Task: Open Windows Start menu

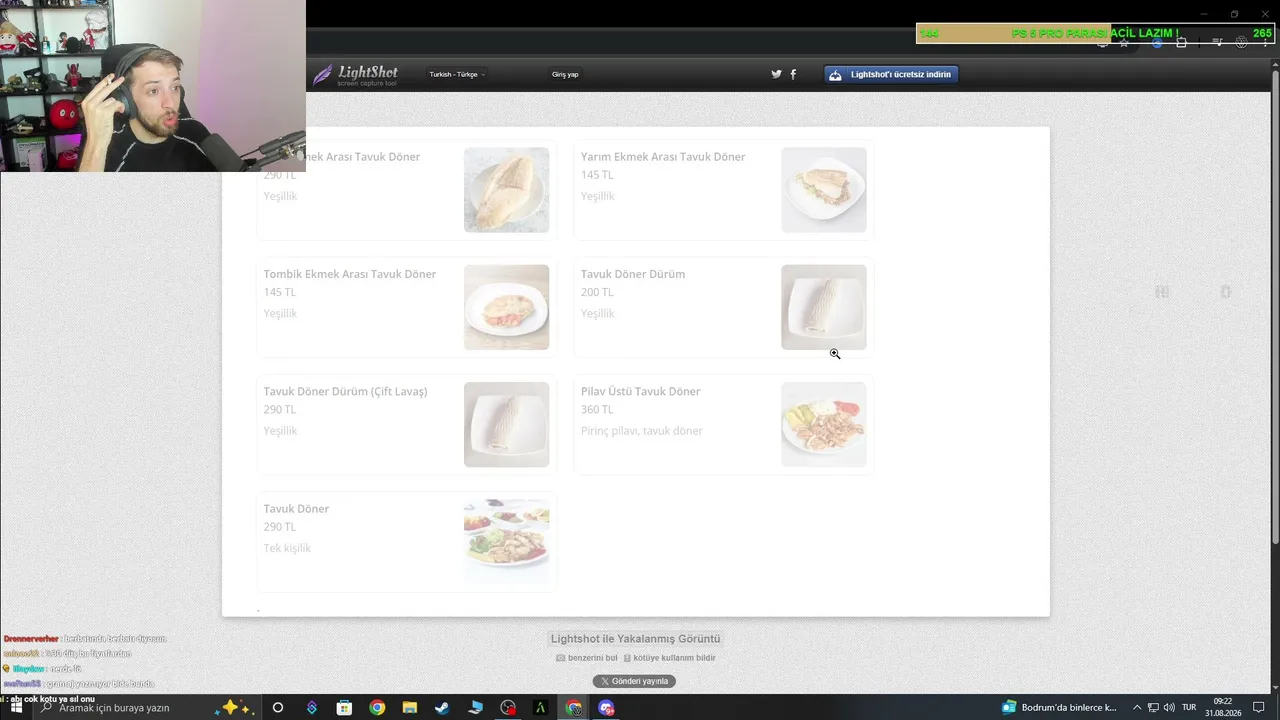Action: 15,707
